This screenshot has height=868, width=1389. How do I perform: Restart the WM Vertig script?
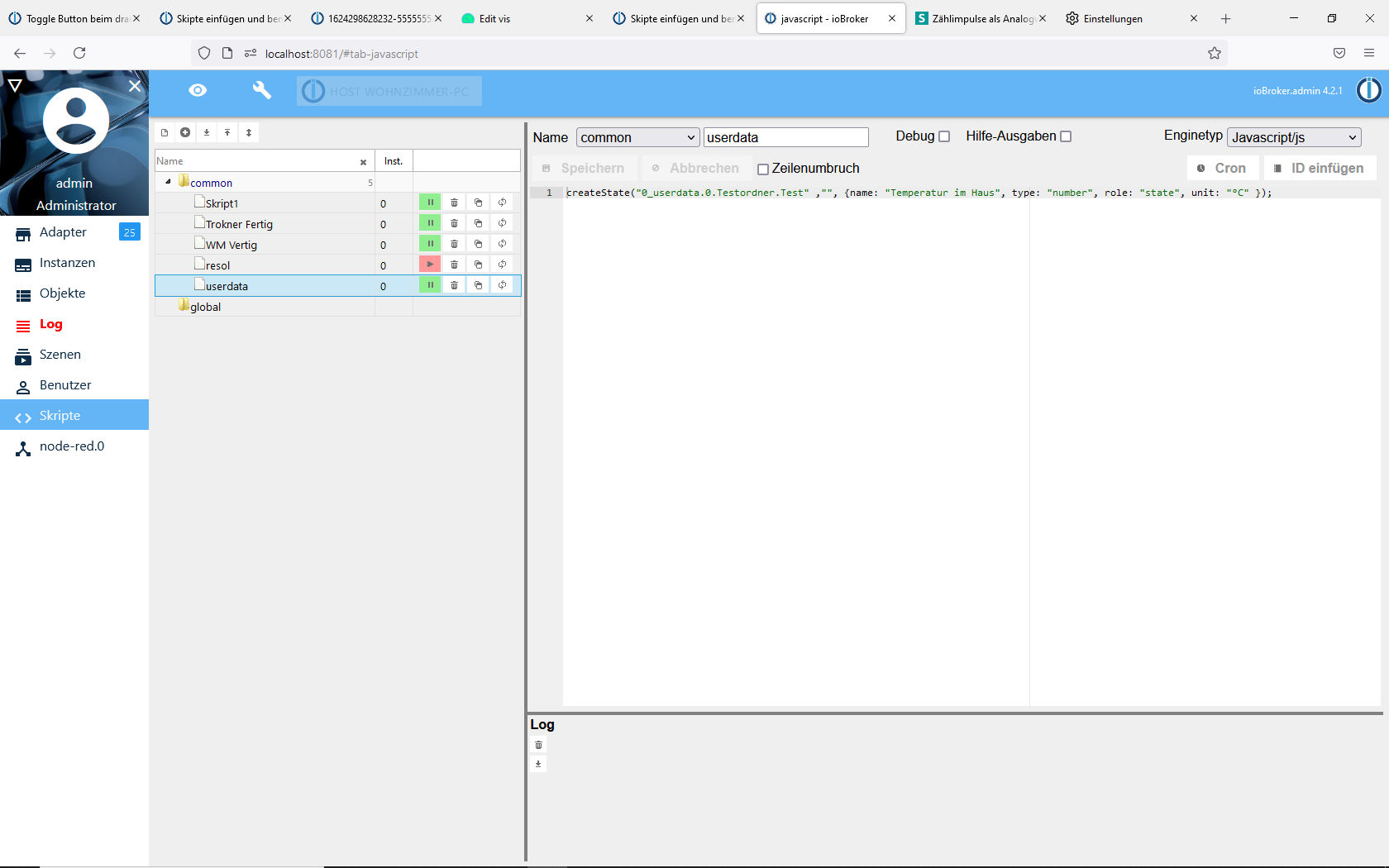coord(502,244)
